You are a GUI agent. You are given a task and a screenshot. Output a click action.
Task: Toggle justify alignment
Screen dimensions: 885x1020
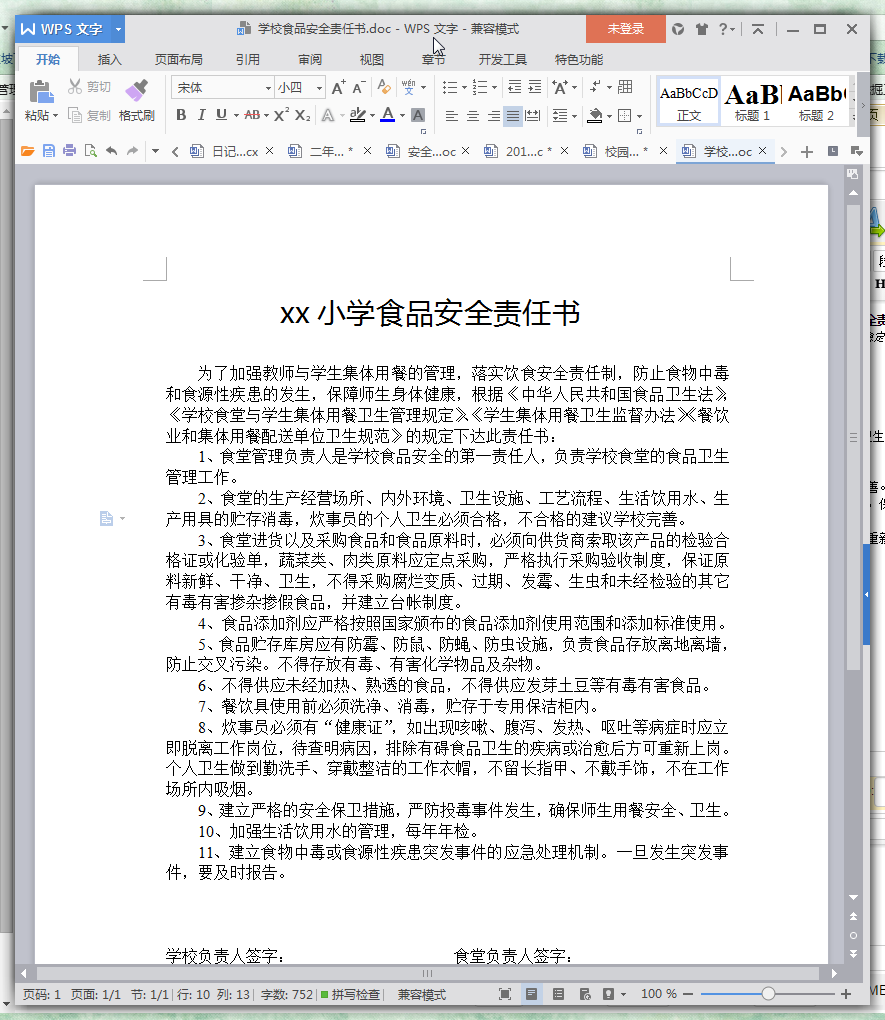click(x=513, y=116)
